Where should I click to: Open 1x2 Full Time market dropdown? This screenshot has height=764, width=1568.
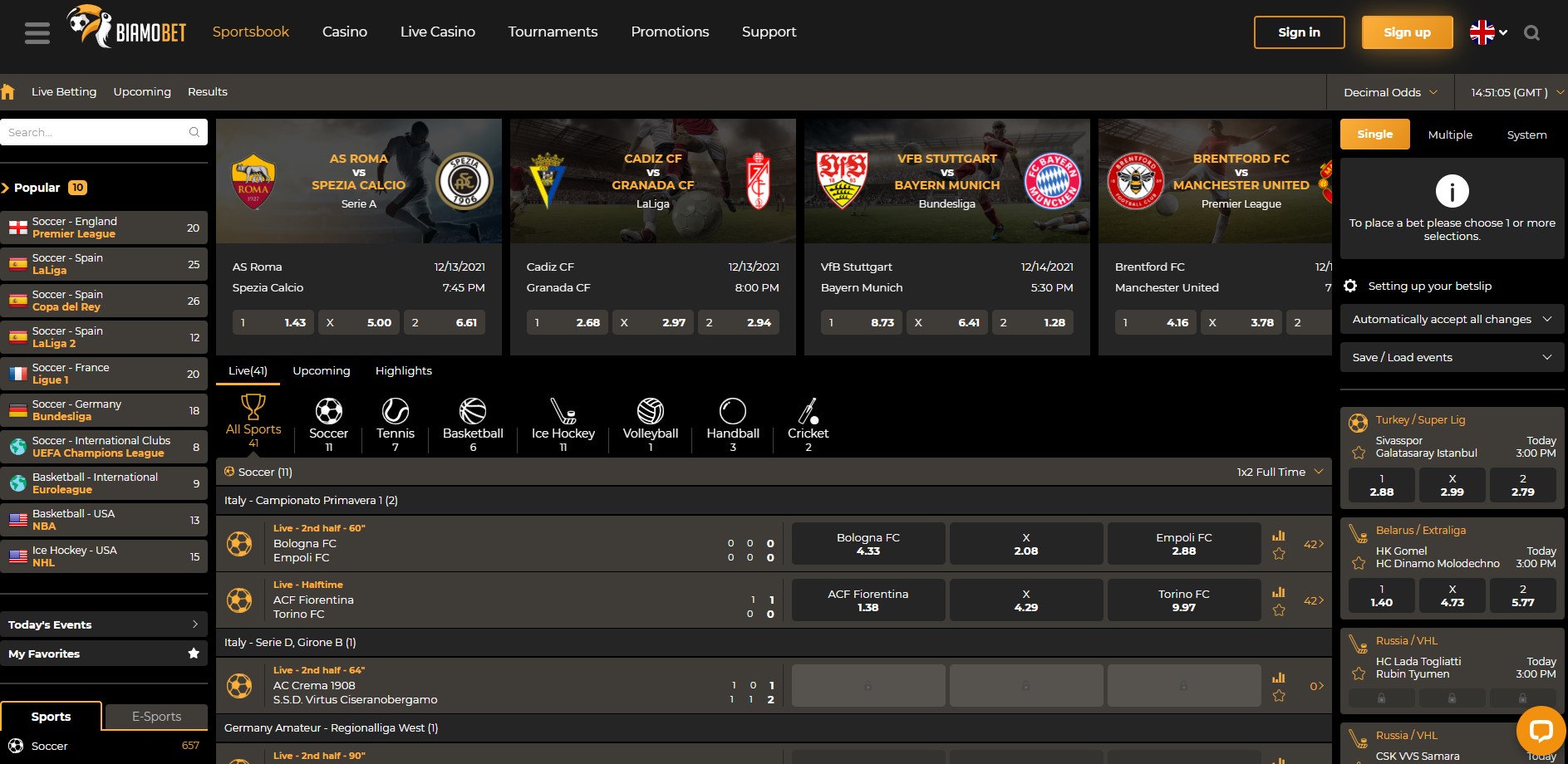click(1280, 472)
